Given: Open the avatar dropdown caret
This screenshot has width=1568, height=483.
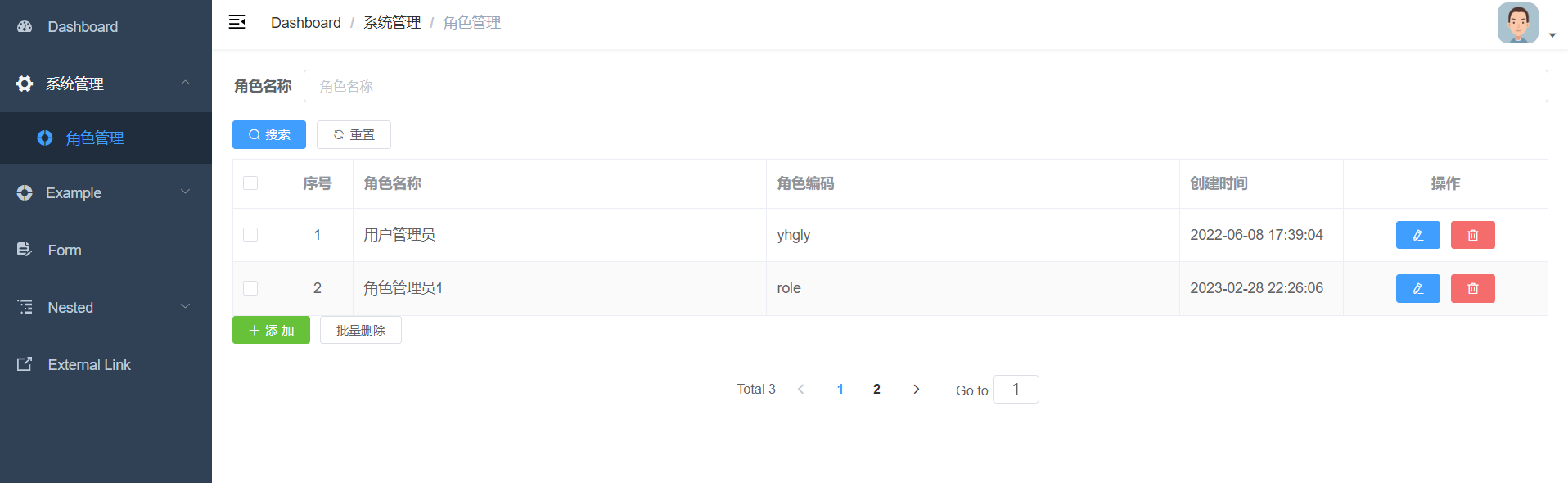Looking at the screenshot, I should (x=1552, y=35).
